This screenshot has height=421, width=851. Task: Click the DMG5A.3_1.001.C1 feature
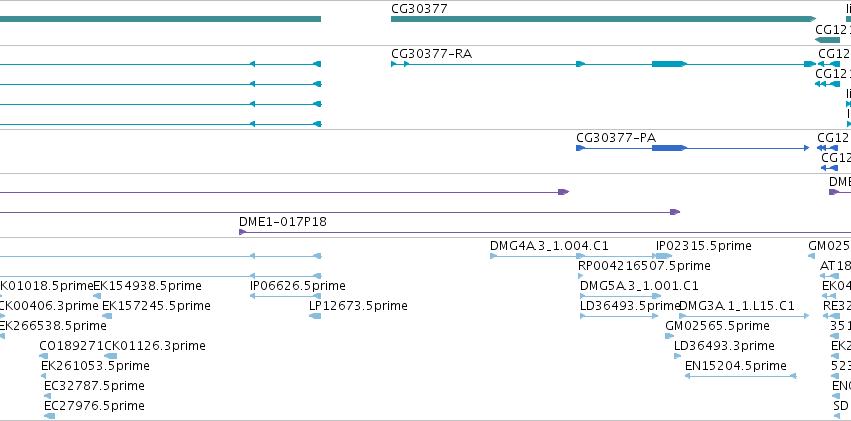point(620,296)
